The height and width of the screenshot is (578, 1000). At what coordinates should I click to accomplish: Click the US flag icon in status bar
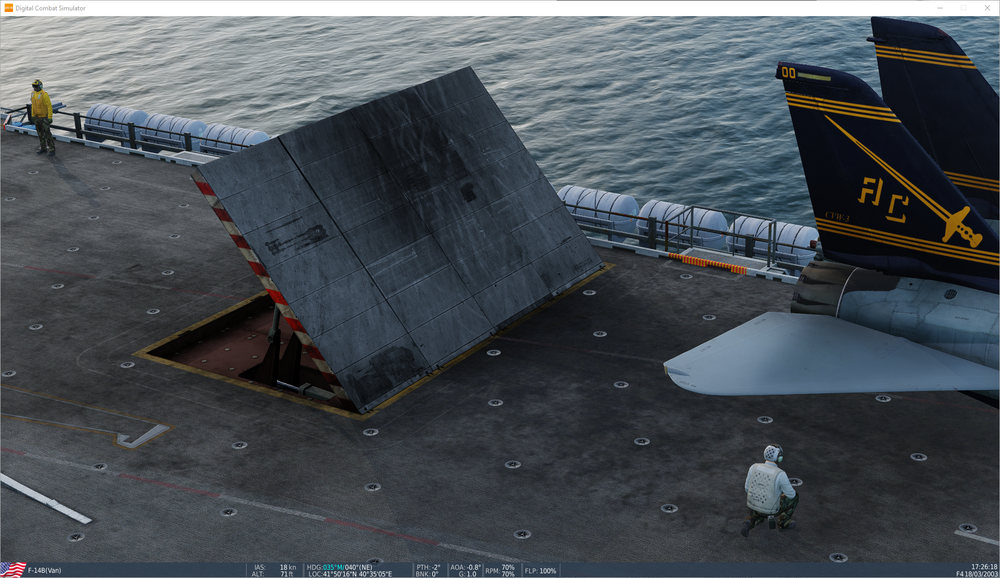pyautogui.click(x=13, y=570)
